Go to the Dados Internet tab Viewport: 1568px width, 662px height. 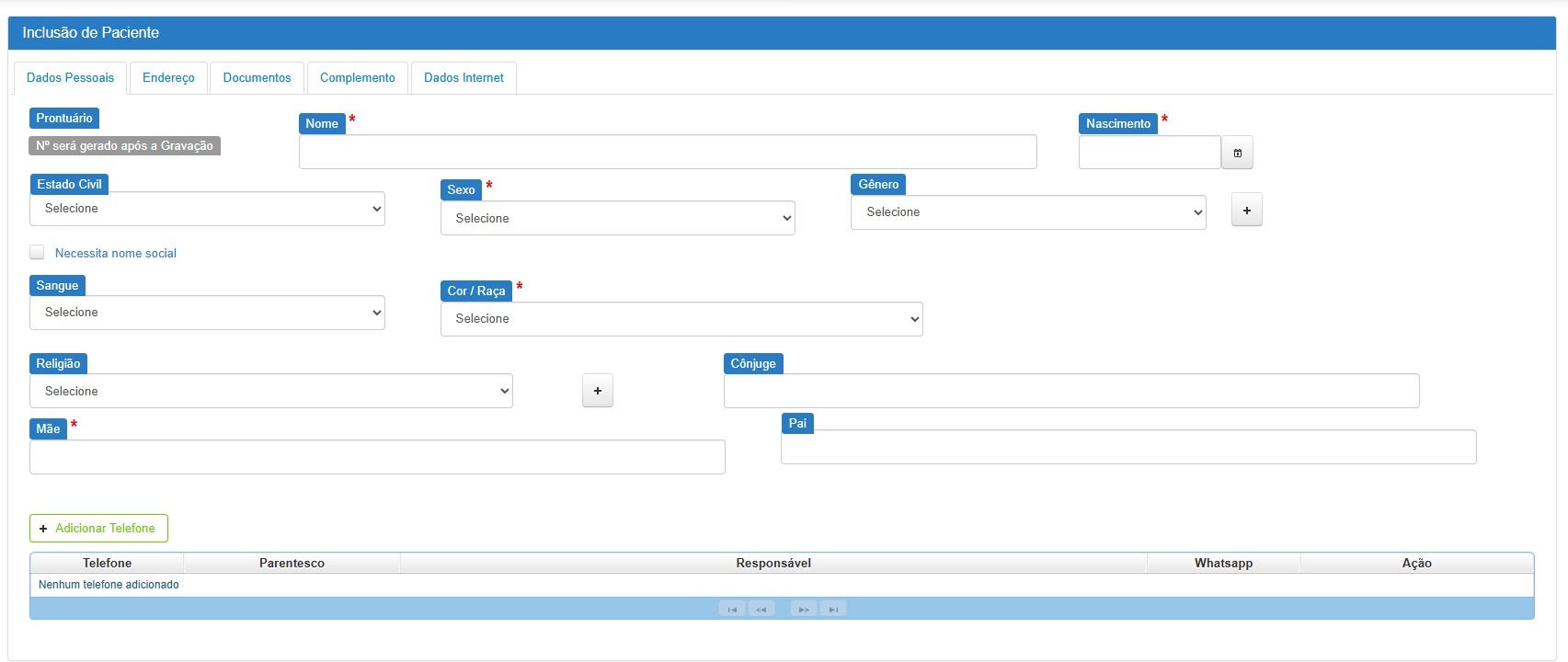point(464,78)
